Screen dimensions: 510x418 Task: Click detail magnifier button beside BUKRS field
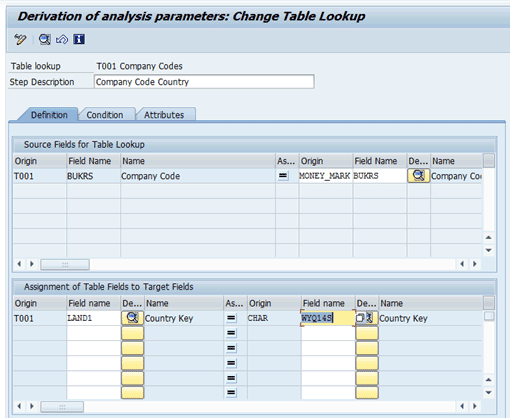[x=418, y=176]
